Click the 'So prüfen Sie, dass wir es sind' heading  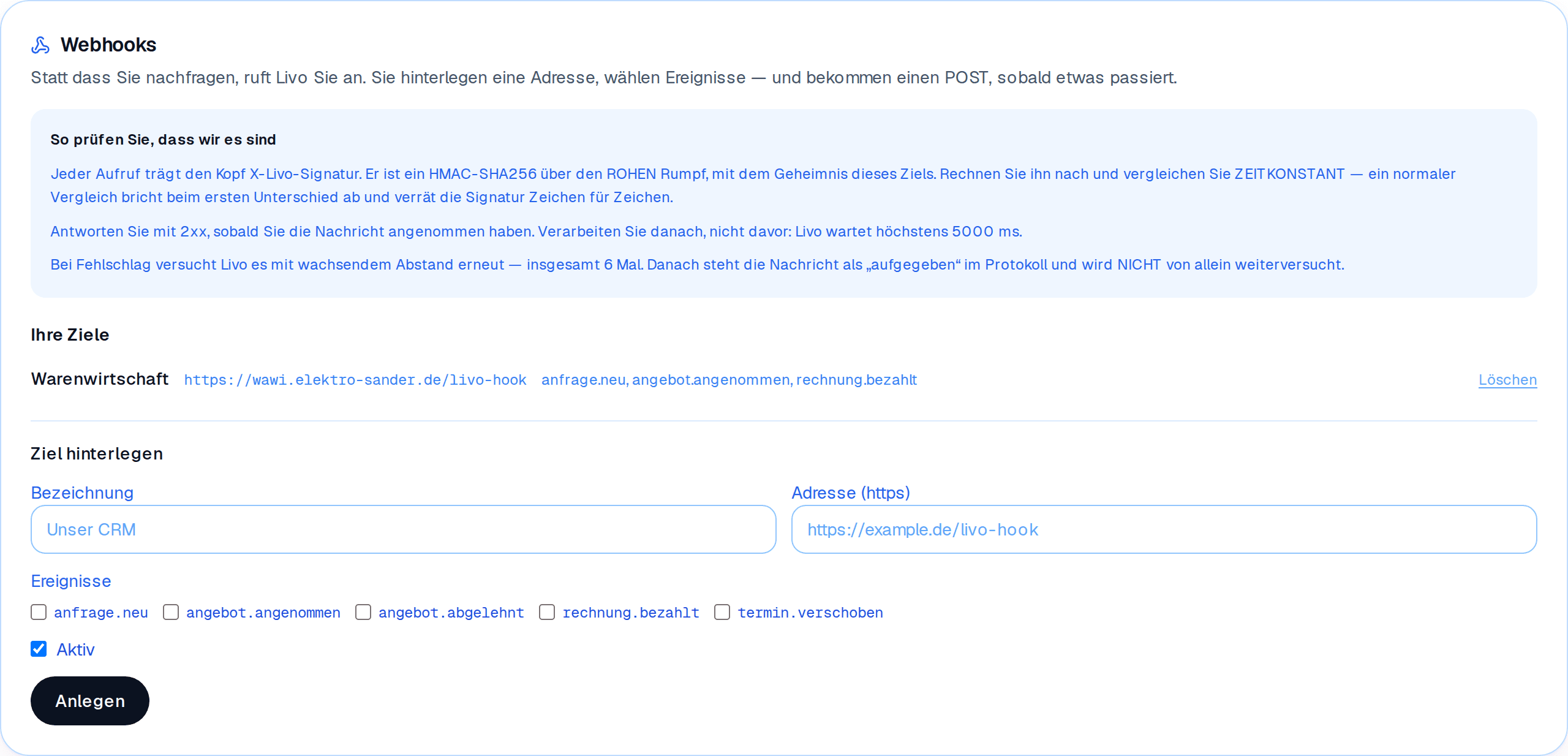pos(163,140)
